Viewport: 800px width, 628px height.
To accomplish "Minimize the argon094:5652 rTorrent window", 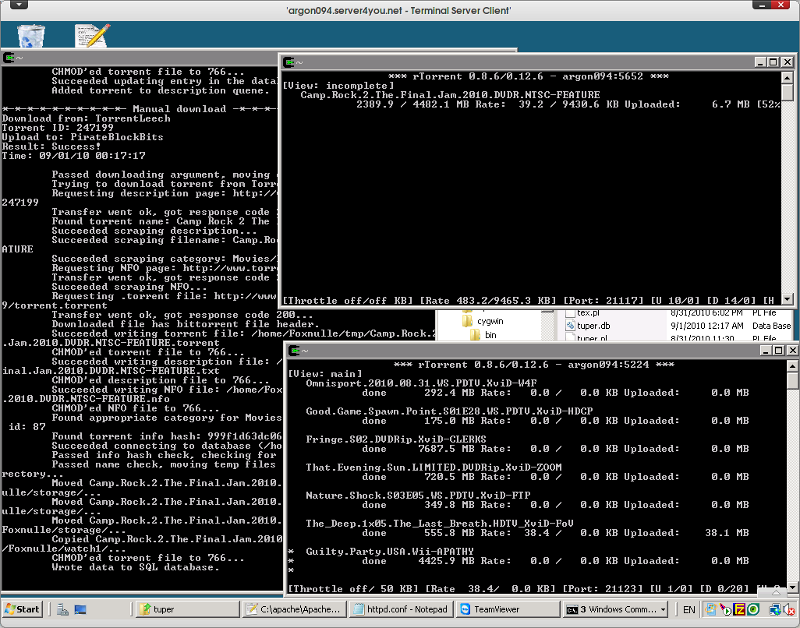I will [760, 62].
